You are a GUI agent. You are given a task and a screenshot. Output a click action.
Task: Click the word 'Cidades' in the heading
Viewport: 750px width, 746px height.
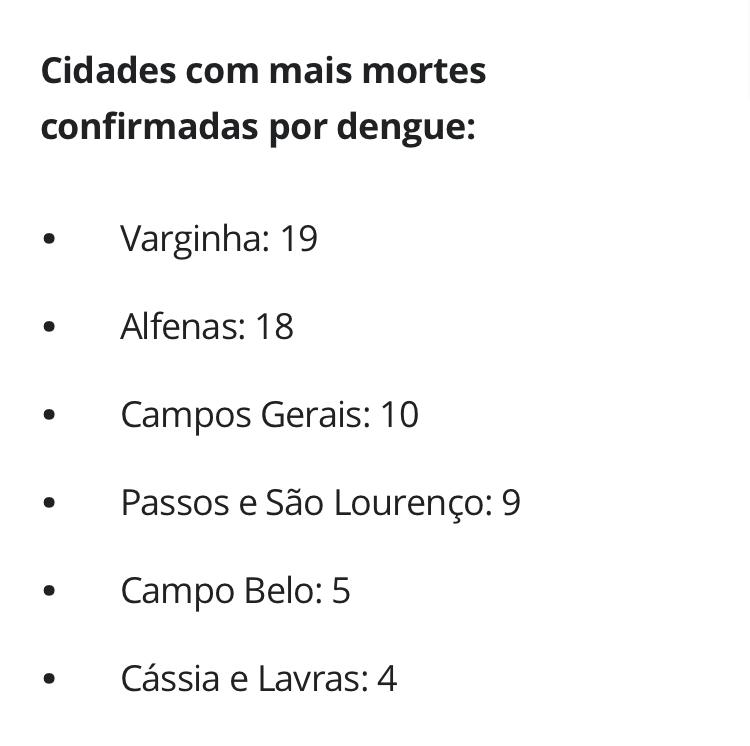109,71
